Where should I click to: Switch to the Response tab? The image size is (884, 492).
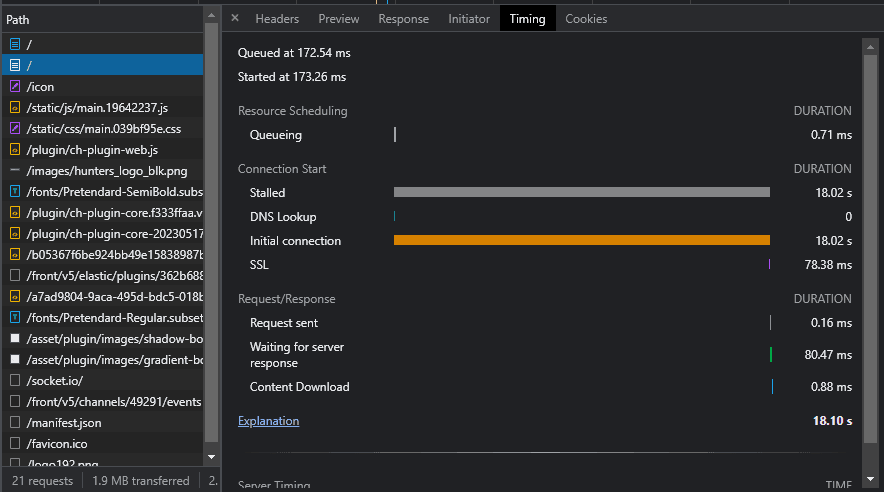(x=403, y=19)
